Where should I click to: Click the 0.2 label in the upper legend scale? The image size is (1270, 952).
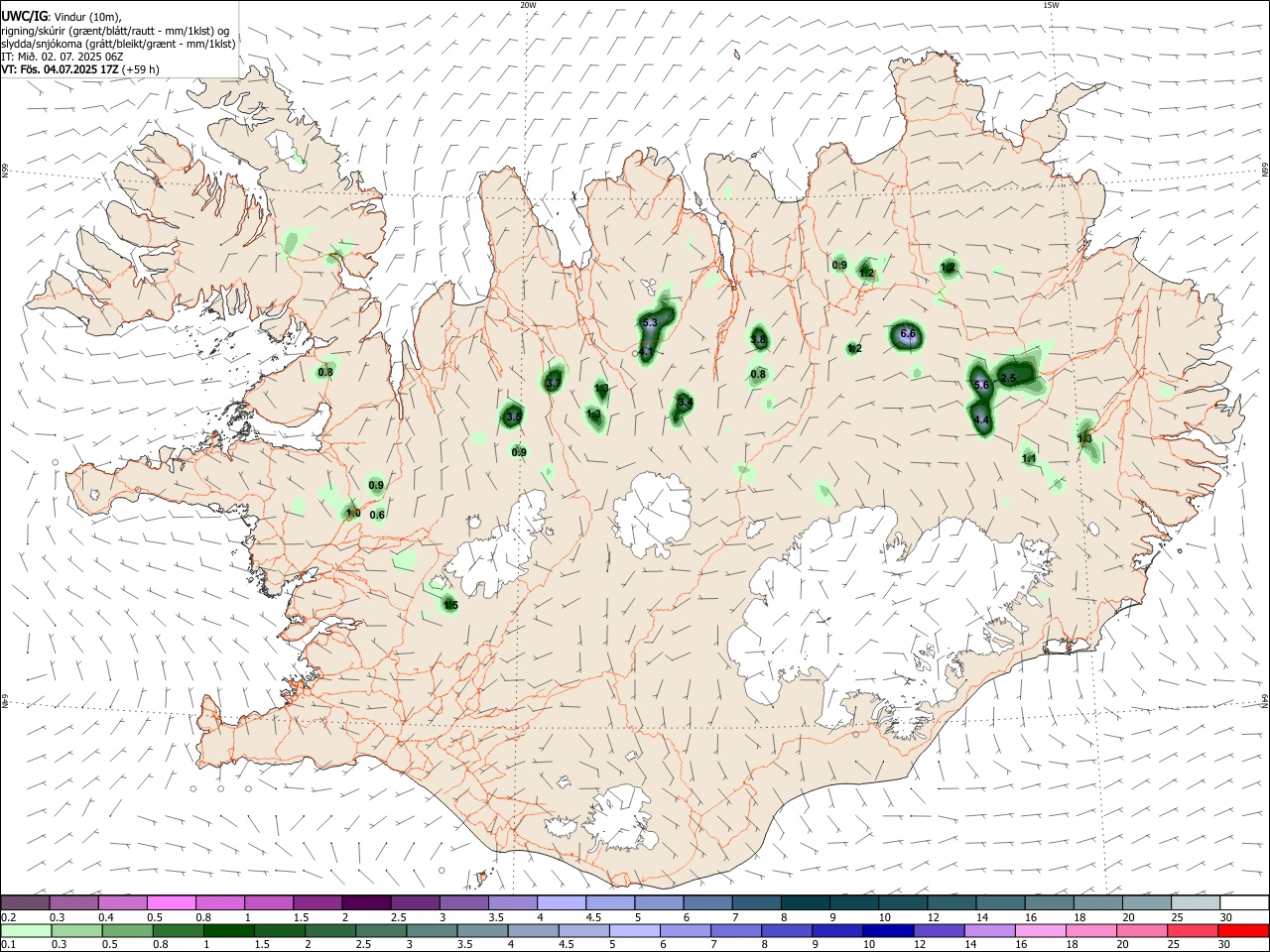pos(8,917)
